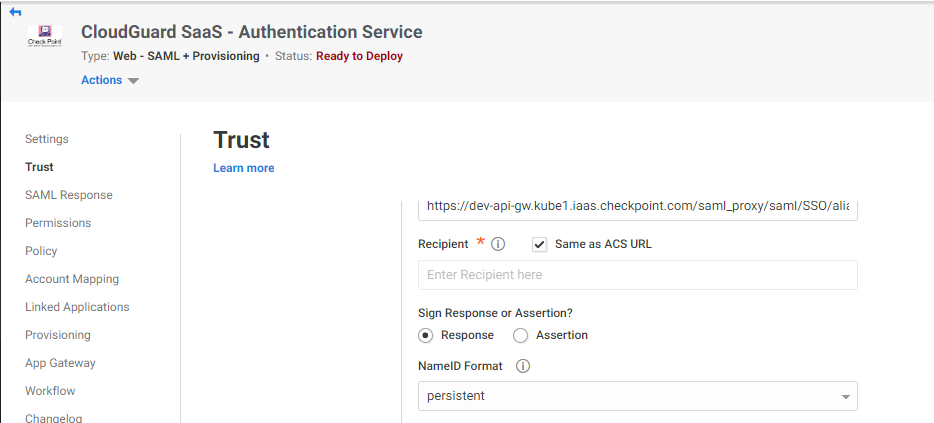
Task: Open the Workflow section
Action: [50, 391]
